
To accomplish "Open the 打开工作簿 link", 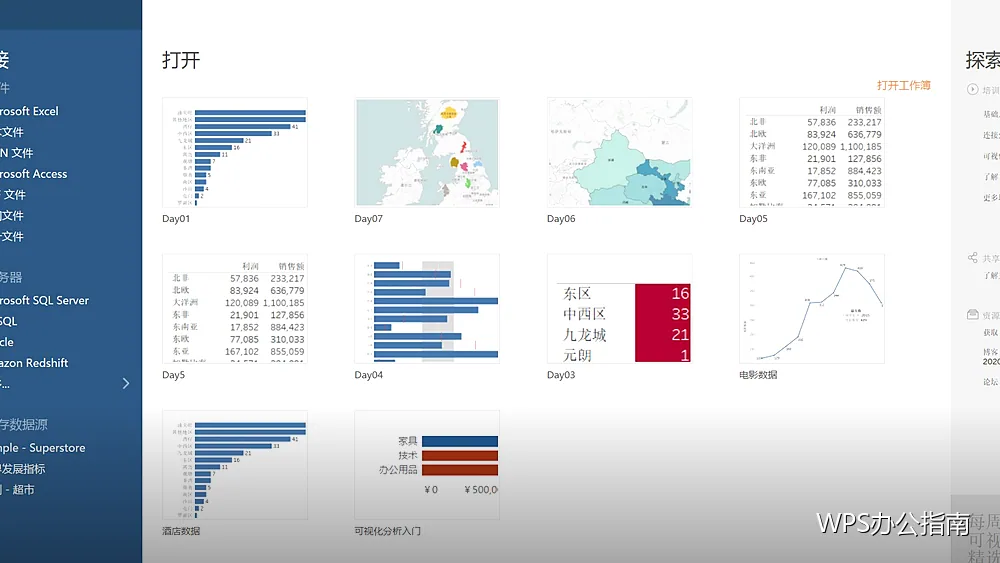I will click(903, 85).
